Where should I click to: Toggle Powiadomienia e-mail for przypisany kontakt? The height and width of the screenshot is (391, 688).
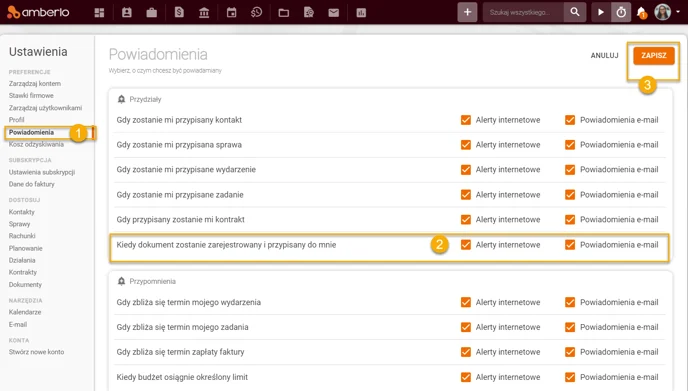click(570, 120)
